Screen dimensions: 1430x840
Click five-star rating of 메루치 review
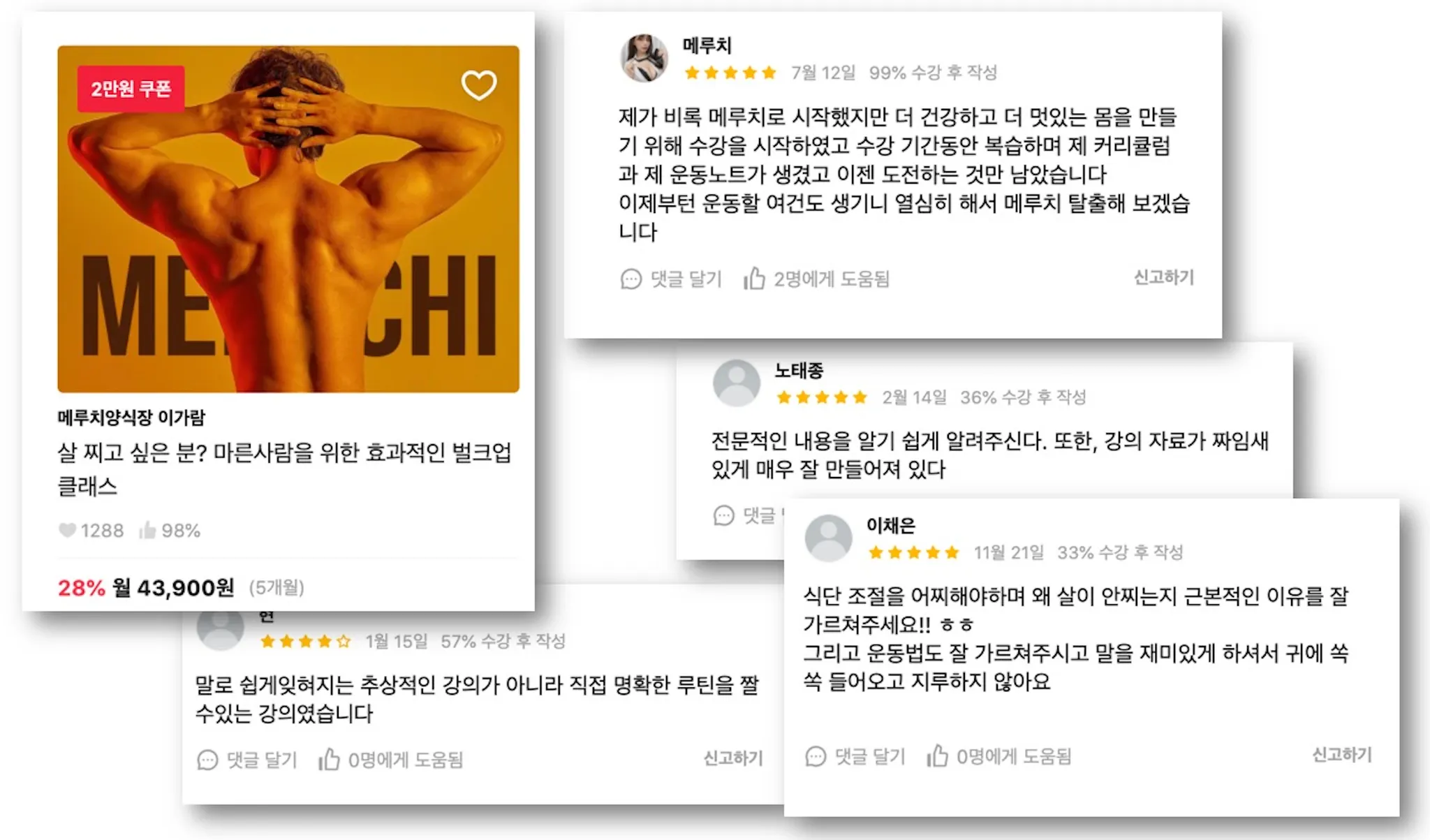tap(730, 73)
